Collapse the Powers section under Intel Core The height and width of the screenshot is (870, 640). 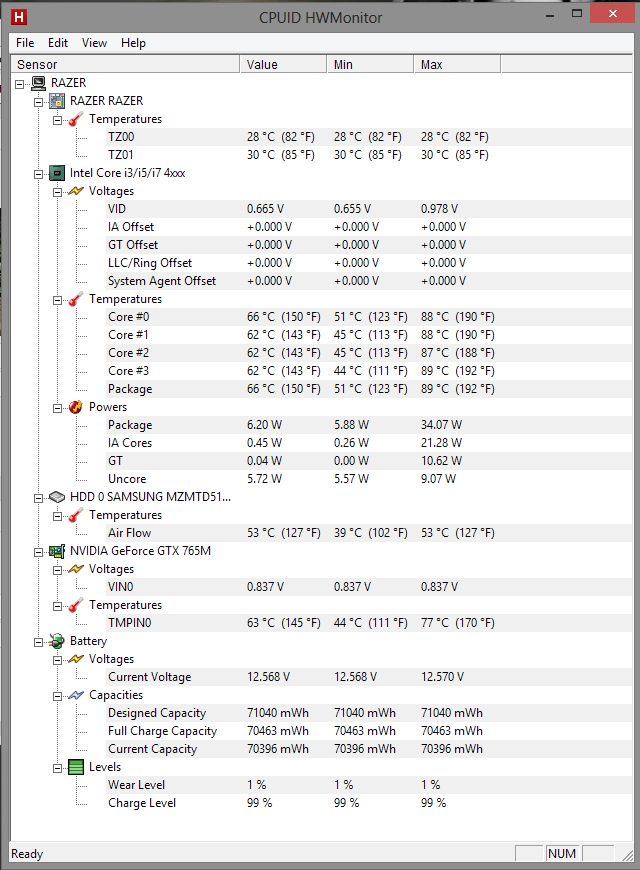[x=57, y=407]
